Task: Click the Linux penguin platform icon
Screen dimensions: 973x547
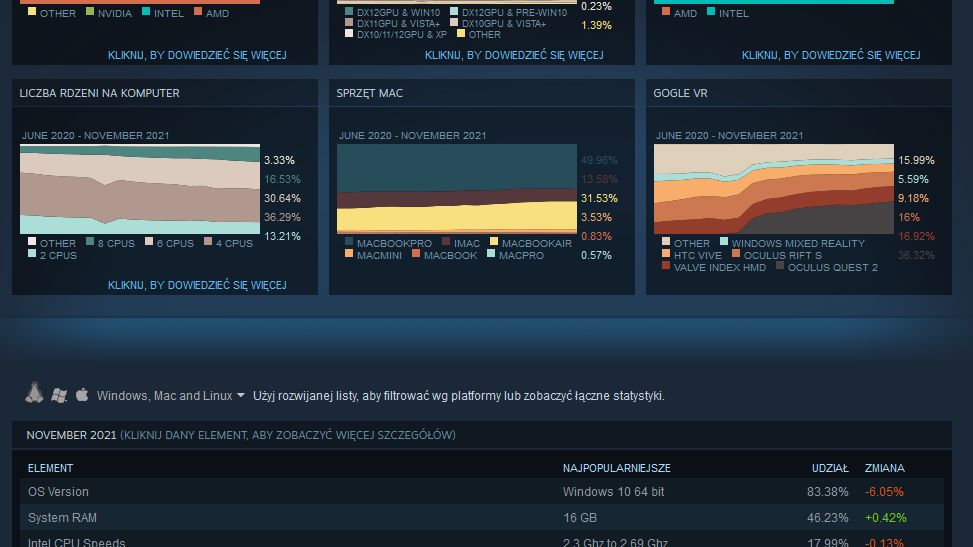Action: 34,392
